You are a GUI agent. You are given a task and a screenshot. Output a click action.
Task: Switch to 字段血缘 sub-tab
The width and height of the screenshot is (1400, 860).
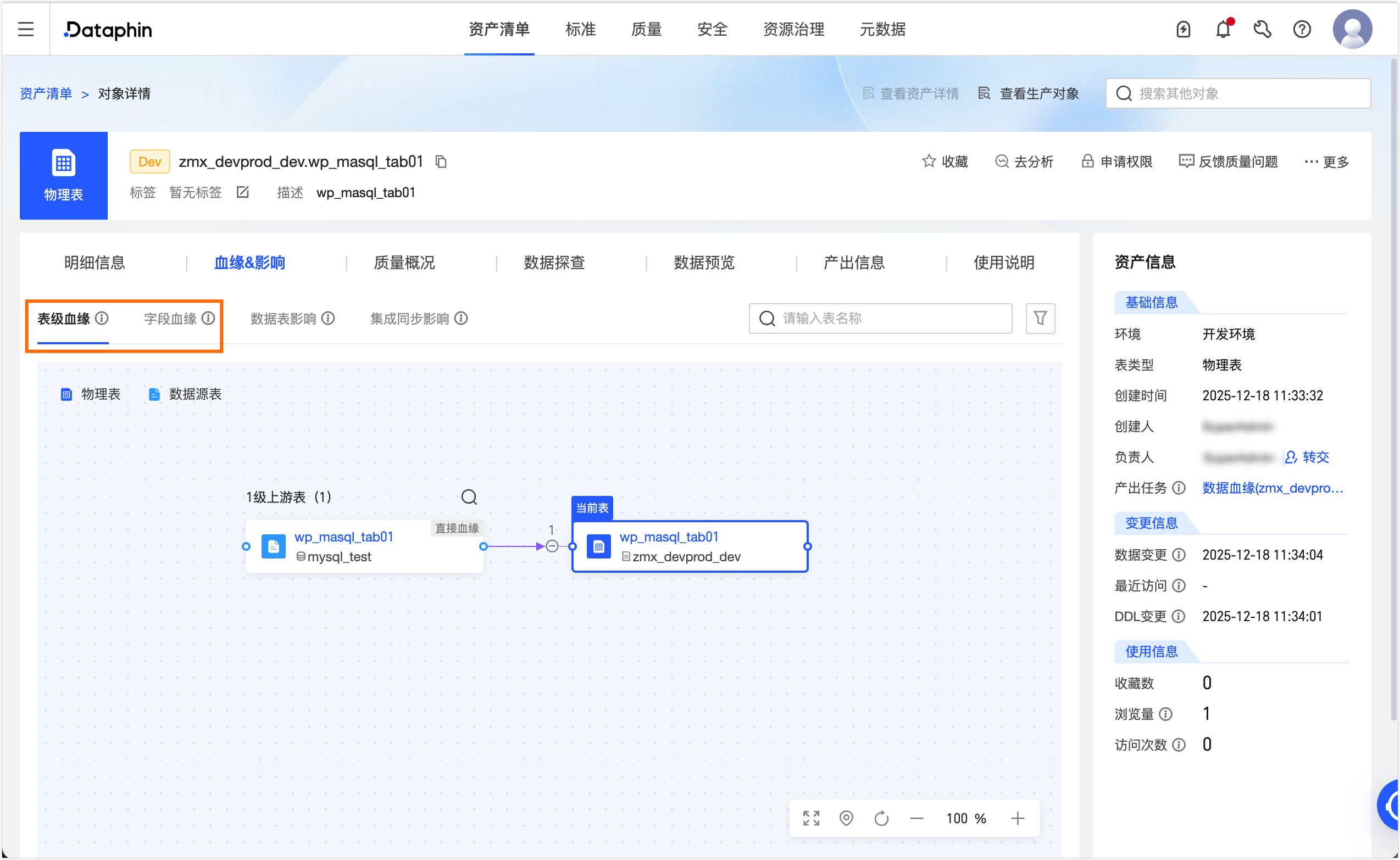170,319
